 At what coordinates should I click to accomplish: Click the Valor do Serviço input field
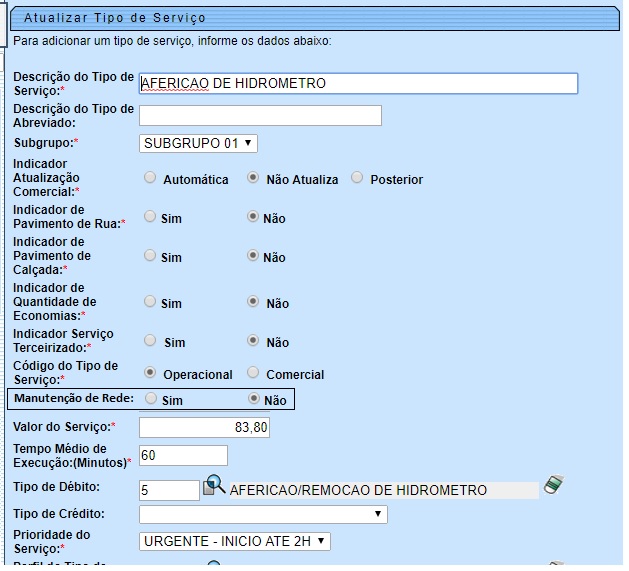pos(205,428)
